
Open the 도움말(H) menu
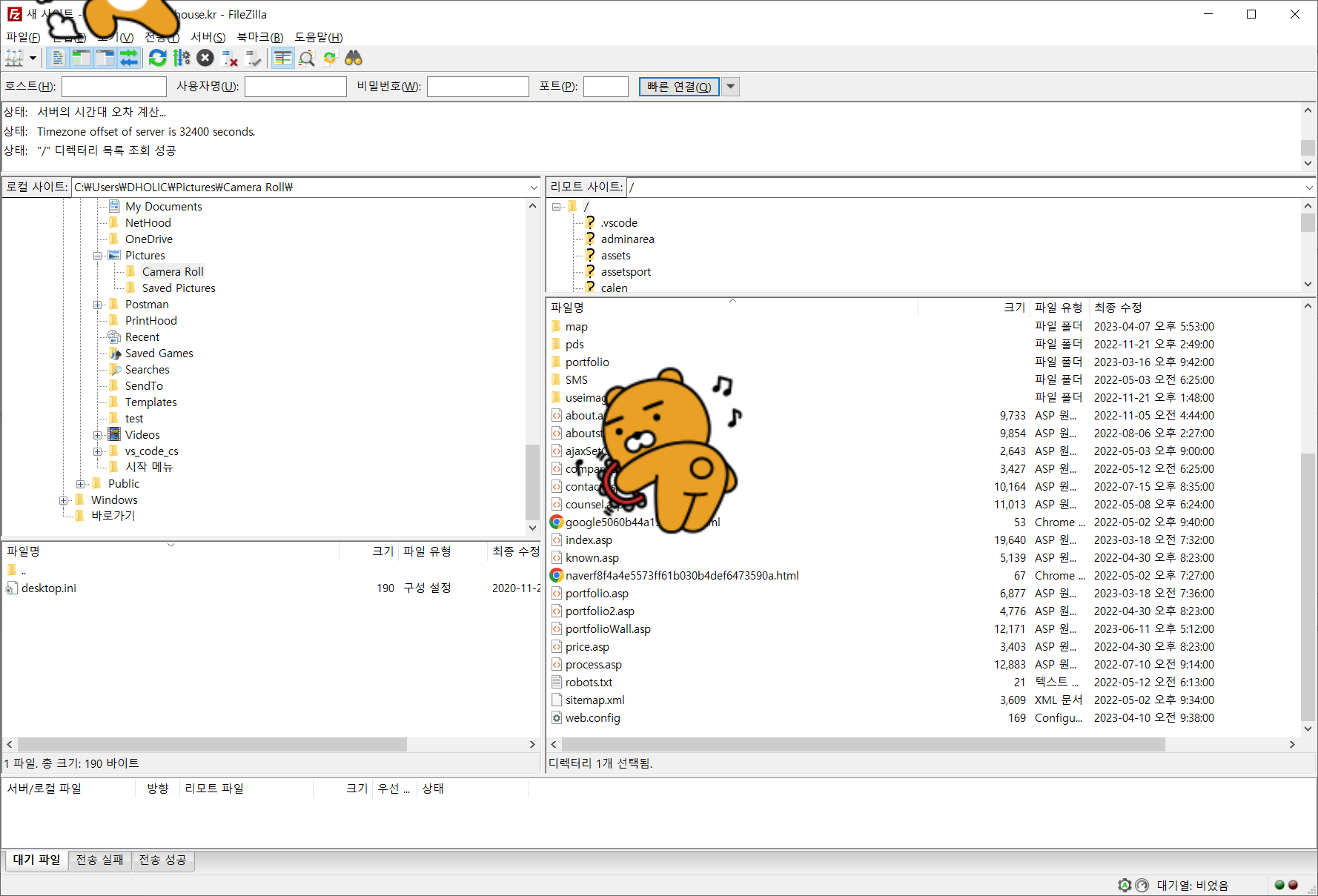[319, 37]
